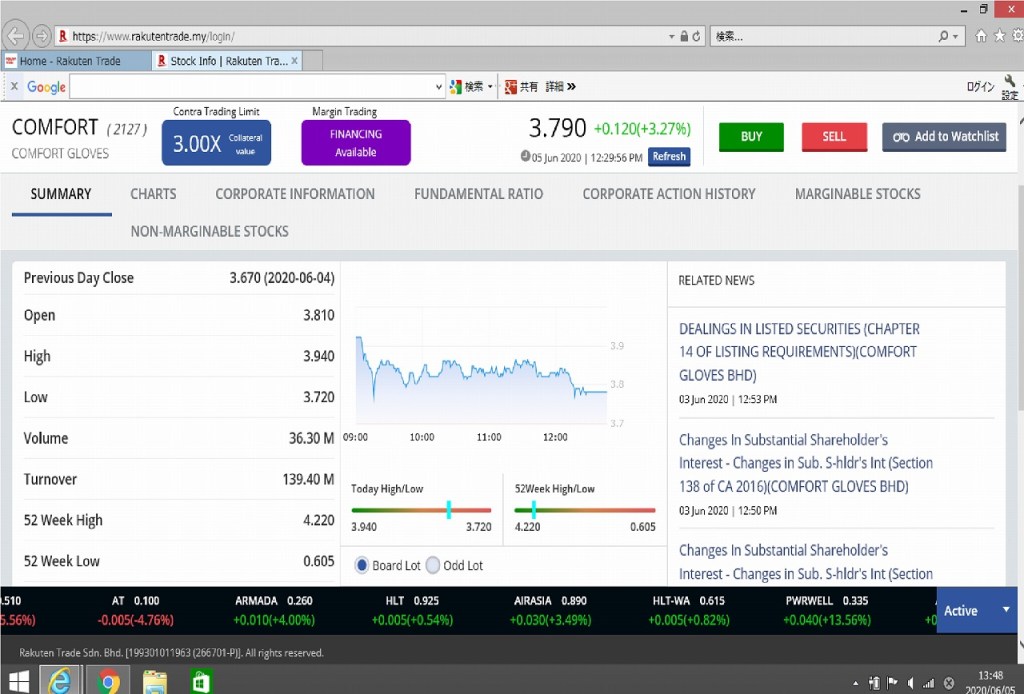
Task: Open the Fundamental Ratio tab
Action: [478, 194]
